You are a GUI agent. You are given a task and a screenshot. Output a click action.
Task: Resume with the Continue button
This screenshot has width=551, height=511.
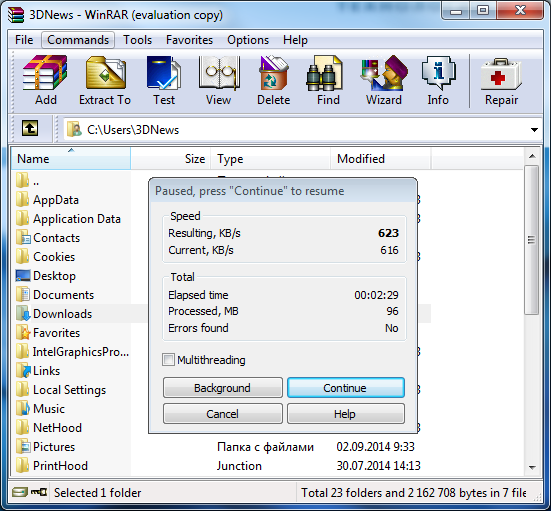coord(346,388)
